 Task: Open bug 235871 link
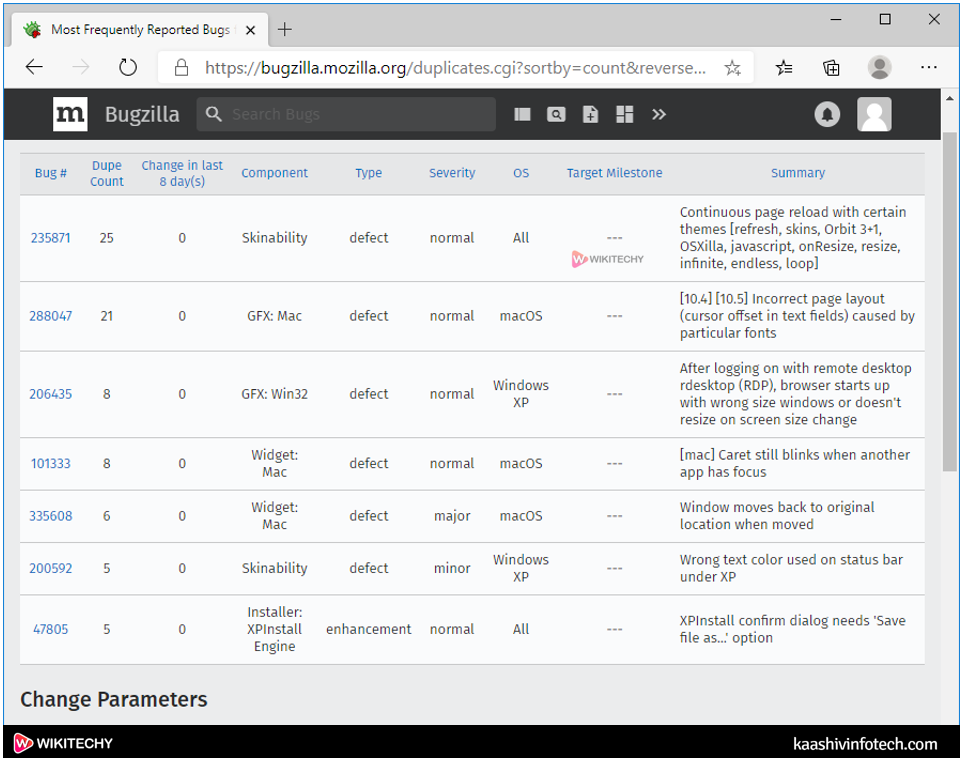point(50,238)
